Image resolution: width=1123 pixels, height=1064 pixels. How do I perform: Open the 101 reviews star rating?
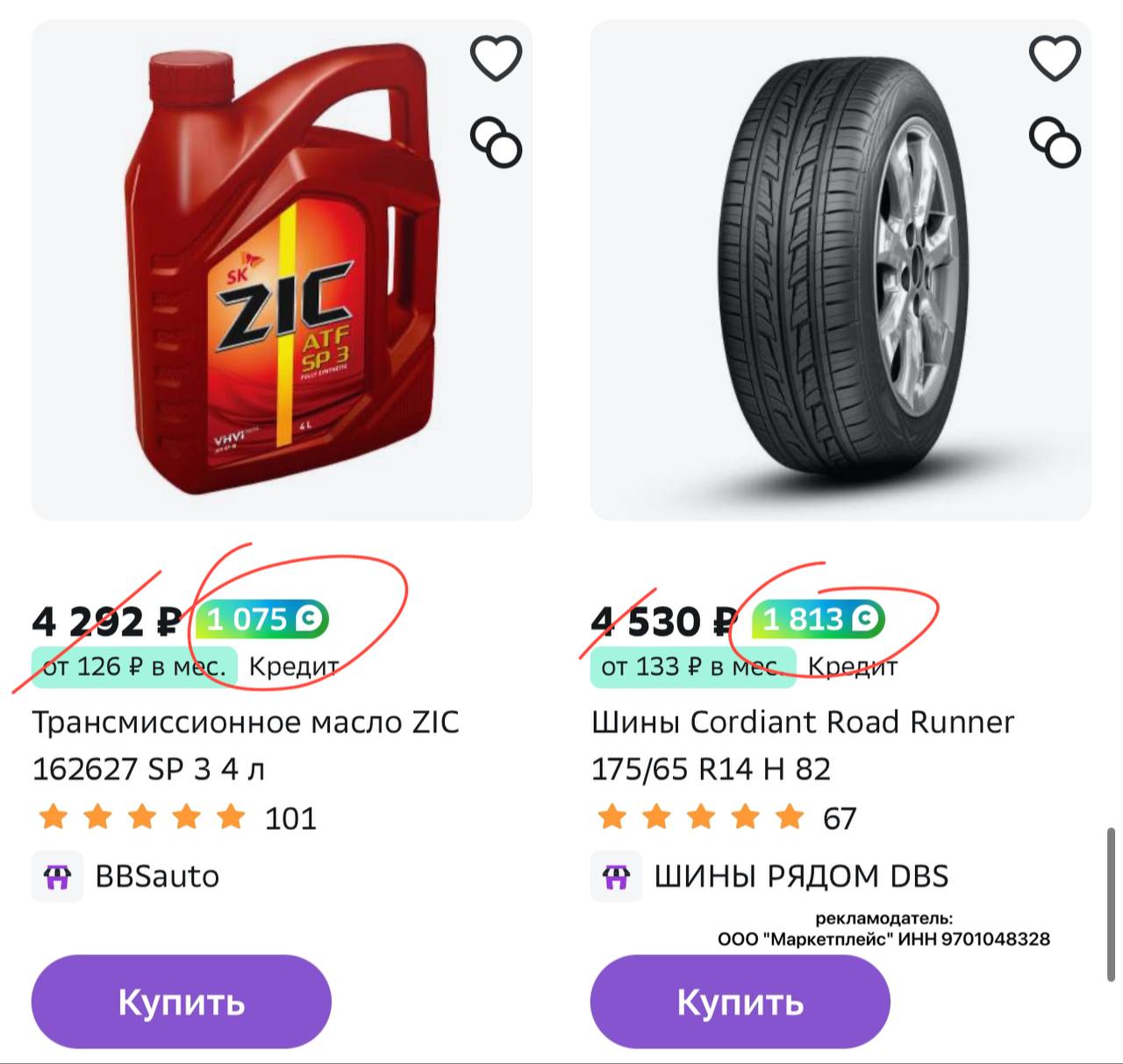coord(175,818)
